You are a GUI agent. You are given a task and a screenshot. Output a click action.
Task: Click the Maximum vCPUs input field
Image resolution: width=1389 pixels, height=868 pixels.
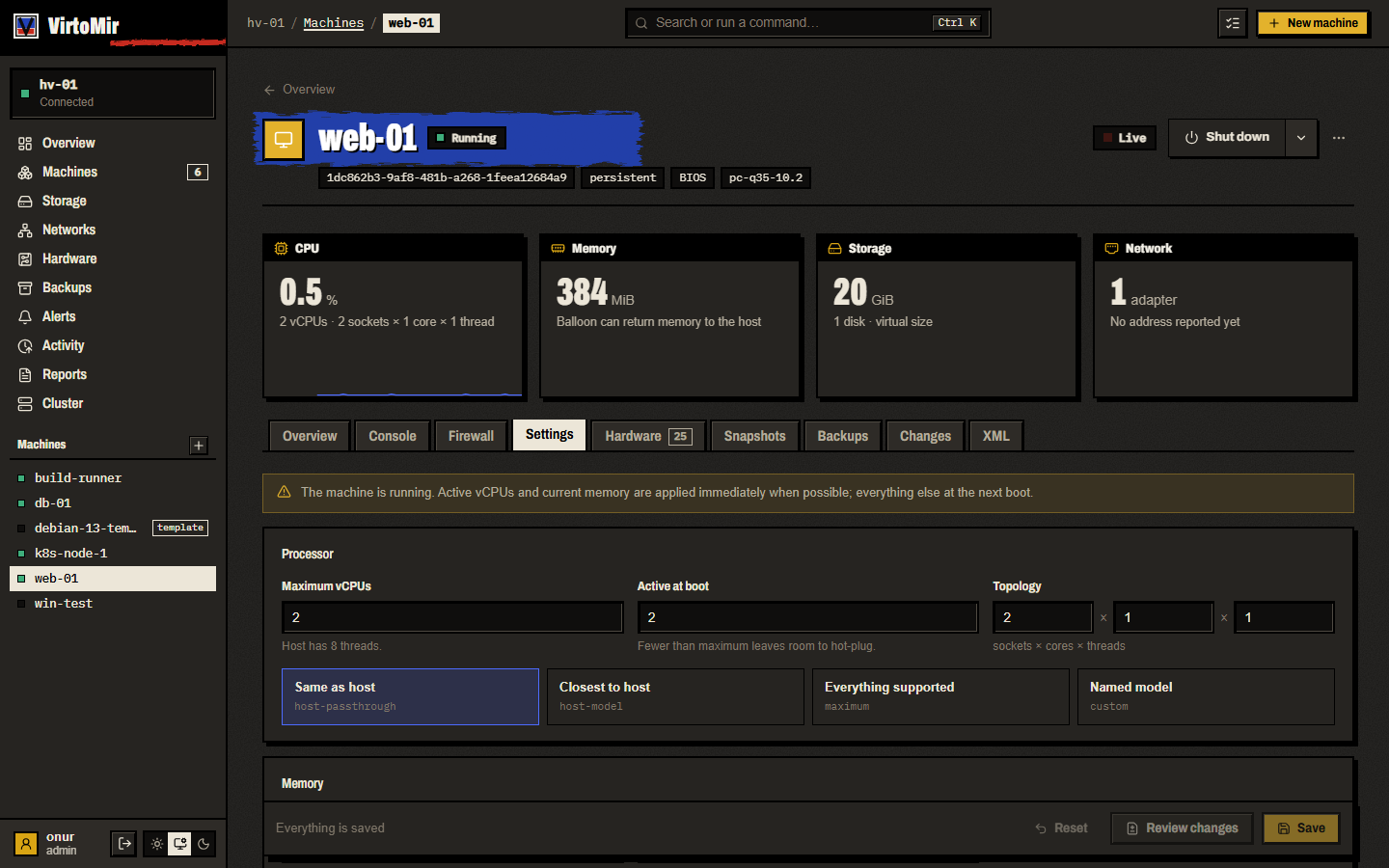pos(452,617)
